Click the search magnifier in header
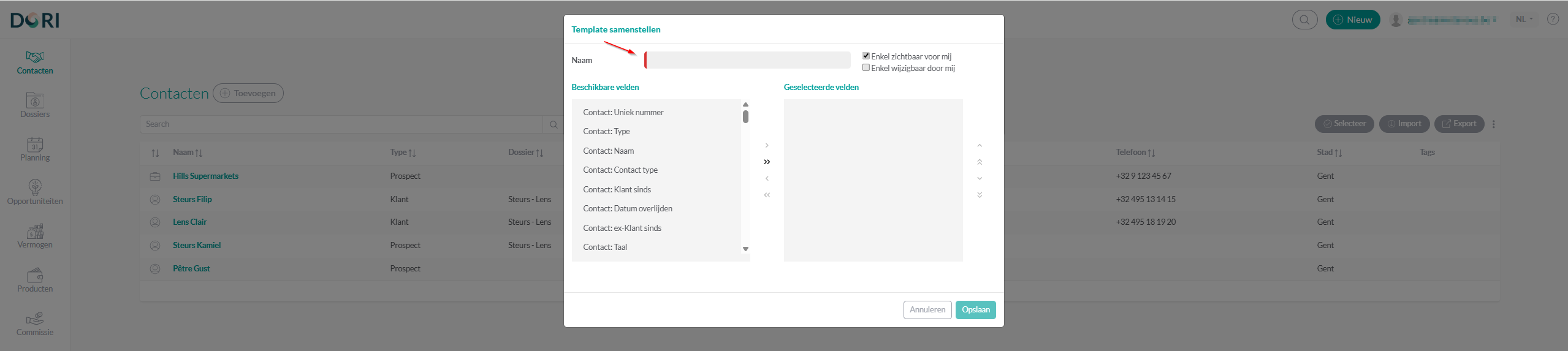The image size is (1568, 351). (1304, 20)
